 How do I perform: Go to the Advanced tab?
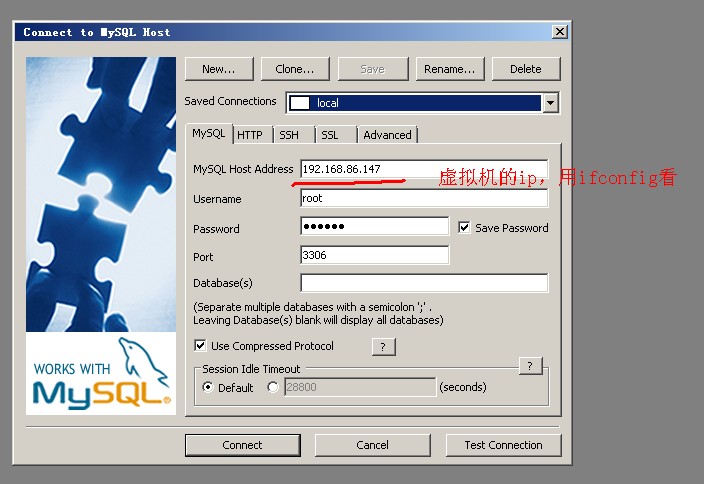pyautogui.click(x=387, y=135)
